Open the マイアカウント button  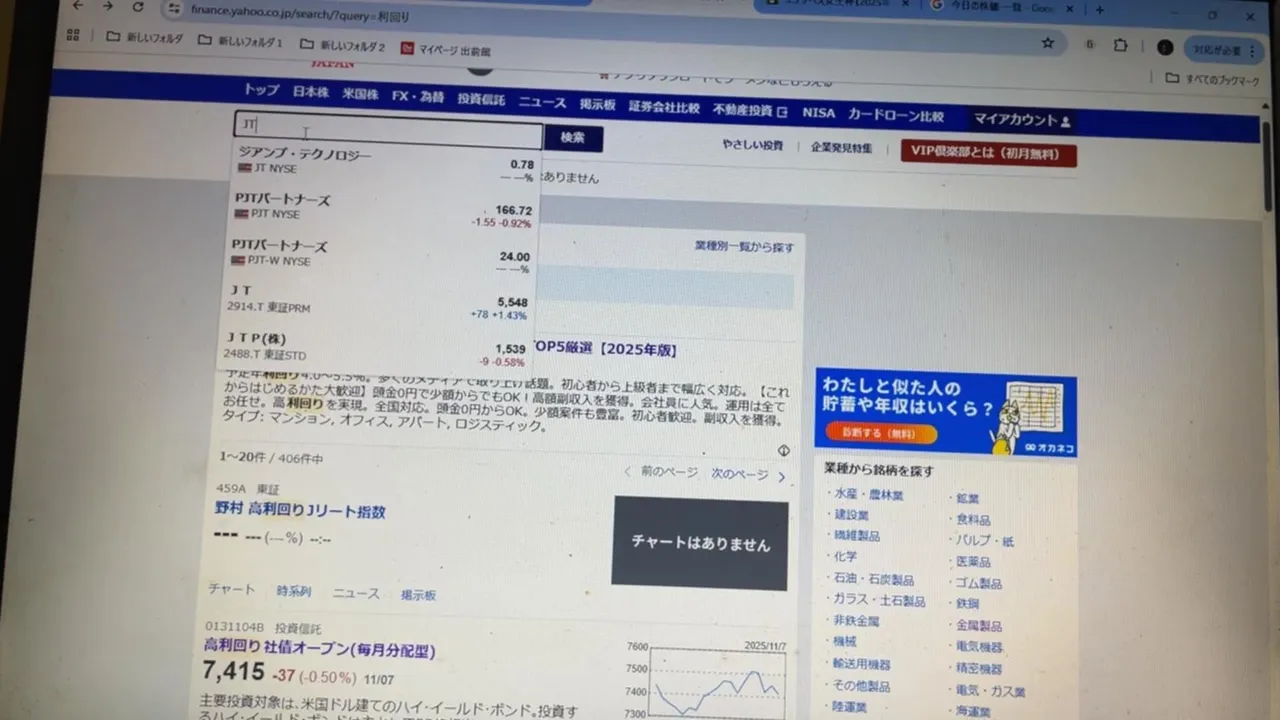[1022, 120]
